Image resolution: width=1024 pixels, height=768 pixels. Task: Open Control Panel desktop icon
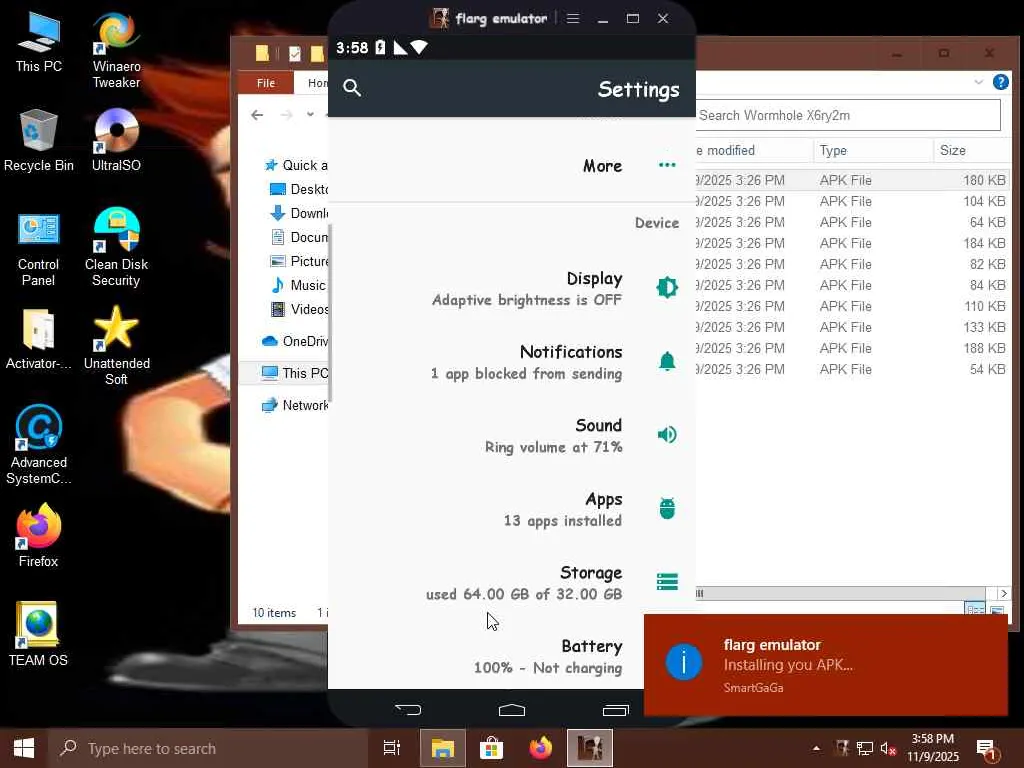[39, 249]
